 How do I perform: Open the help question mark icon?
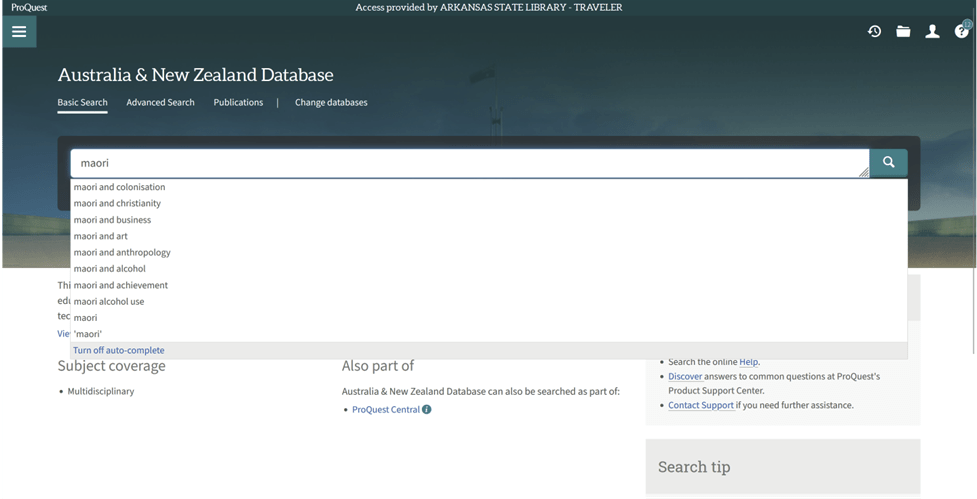[962, 32]
